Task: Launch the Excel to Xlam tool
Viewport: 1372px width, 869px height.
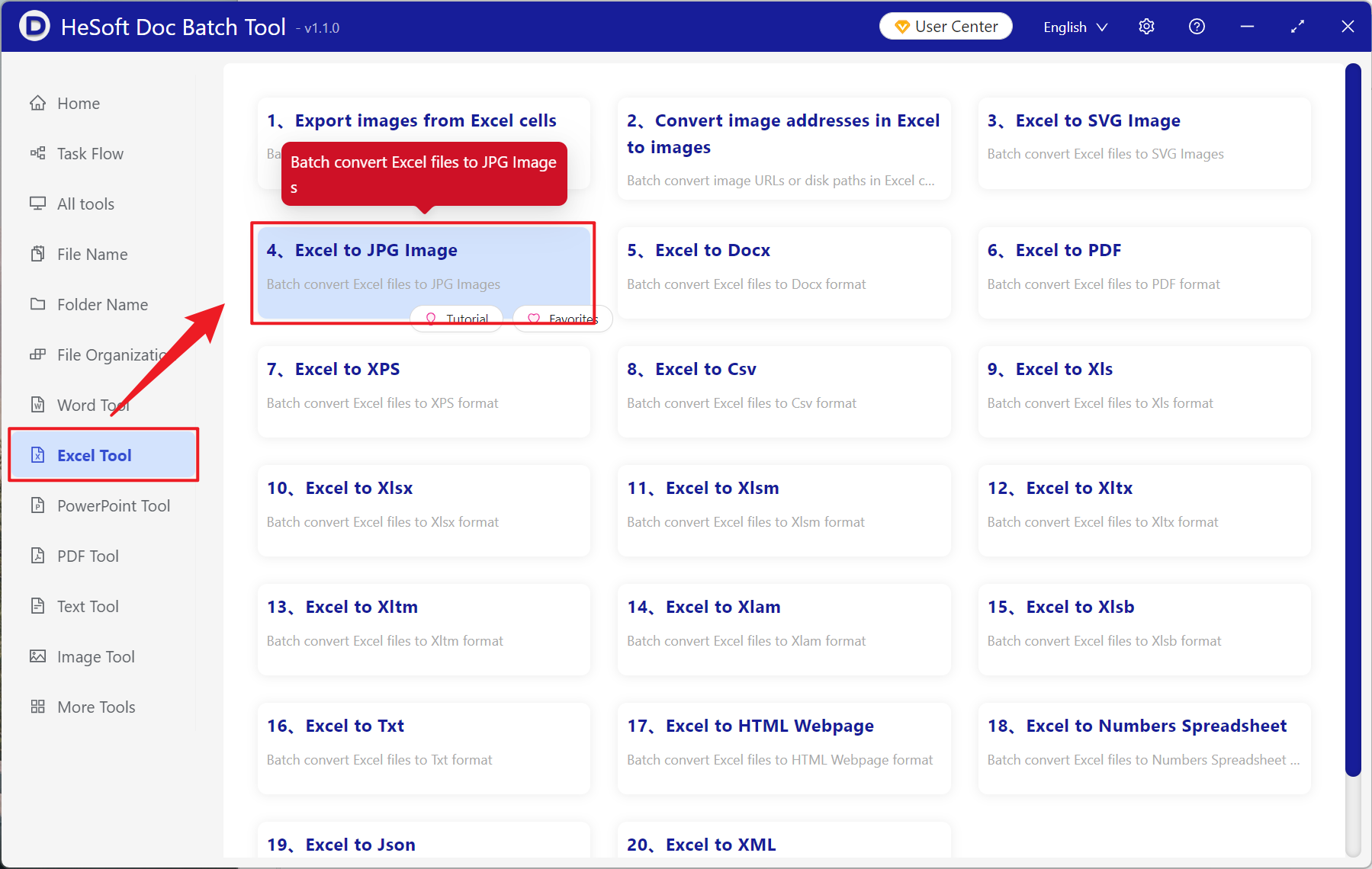Action: point(784,629)
